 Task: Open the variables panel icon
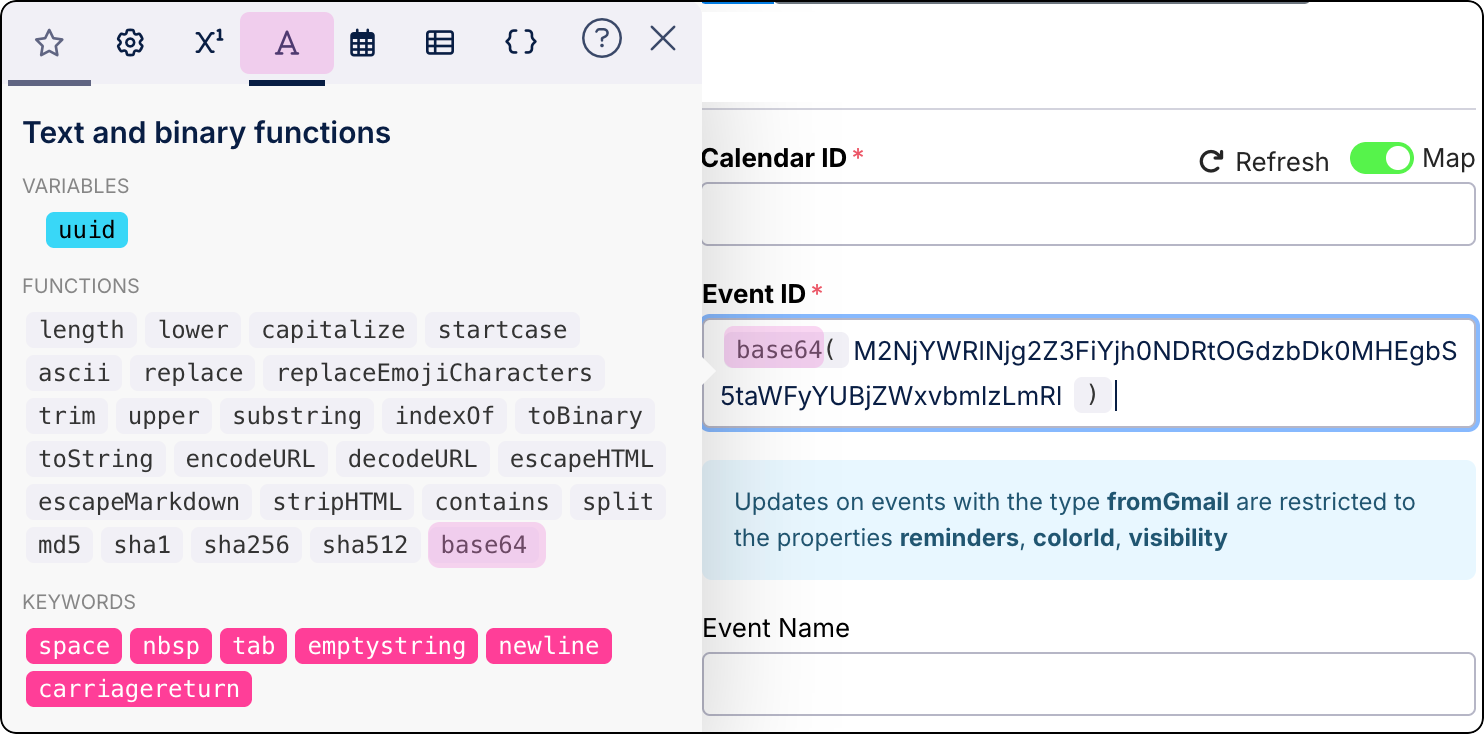pos(520,43)
